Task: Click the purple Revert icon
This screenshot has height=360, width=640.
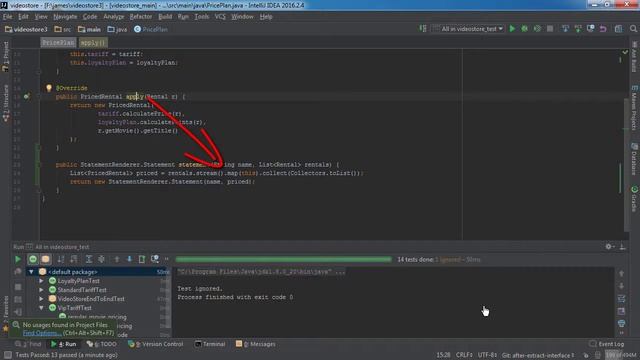Action: click(x=603, y=29)
